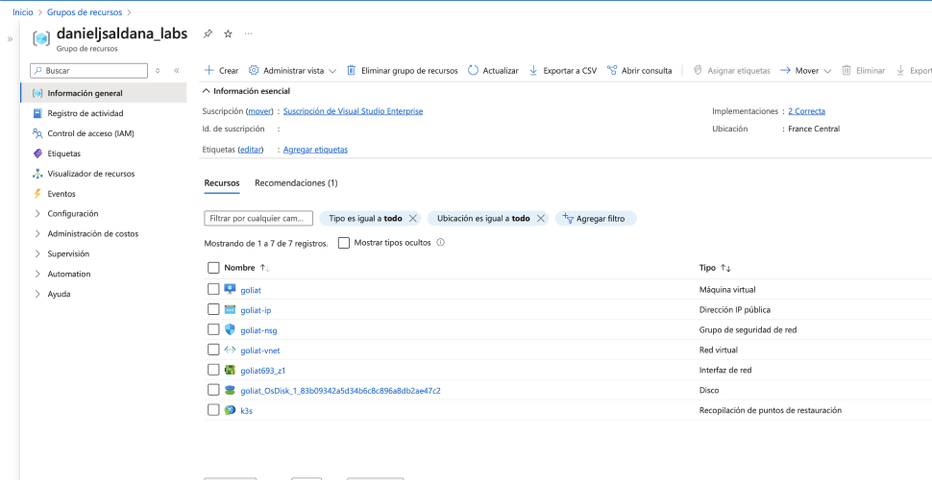Check the k3s row checkbox

point(213,410)
